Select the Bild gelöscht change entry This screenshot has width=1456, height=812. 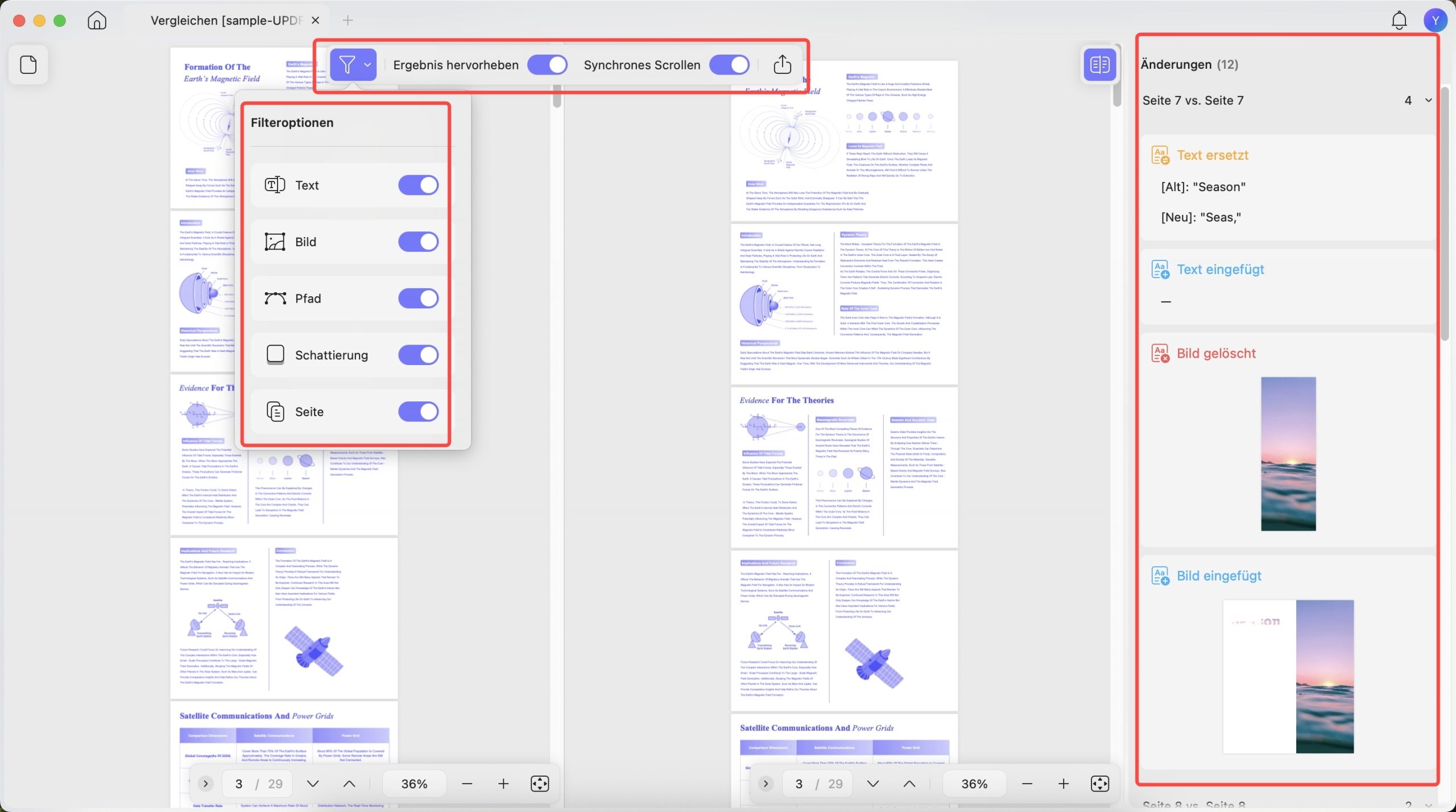point(1288,440)
